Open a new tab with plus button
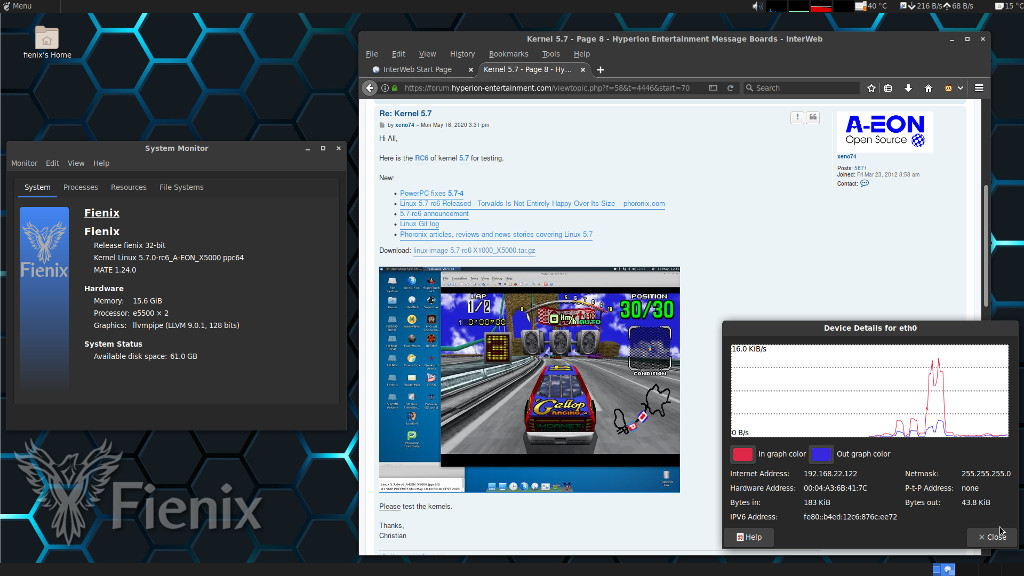1024x576 pixels. click(600, 70)
